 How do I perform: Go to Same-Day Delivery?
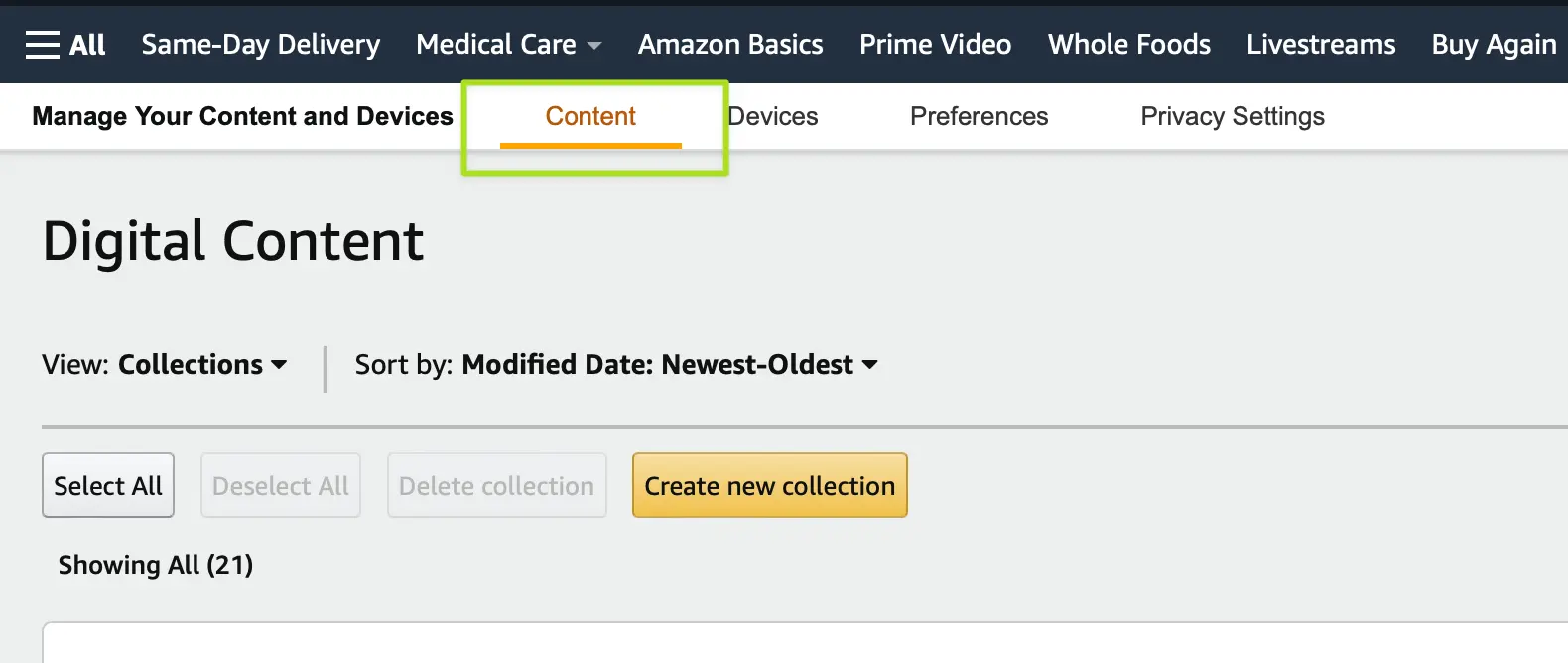(x=260, y=45)
